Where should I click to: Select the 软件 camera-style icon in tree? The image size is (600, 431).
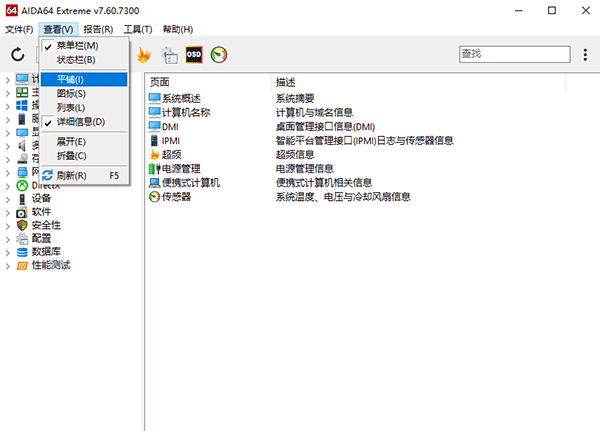pyautogui.click(x=22, y=212)
